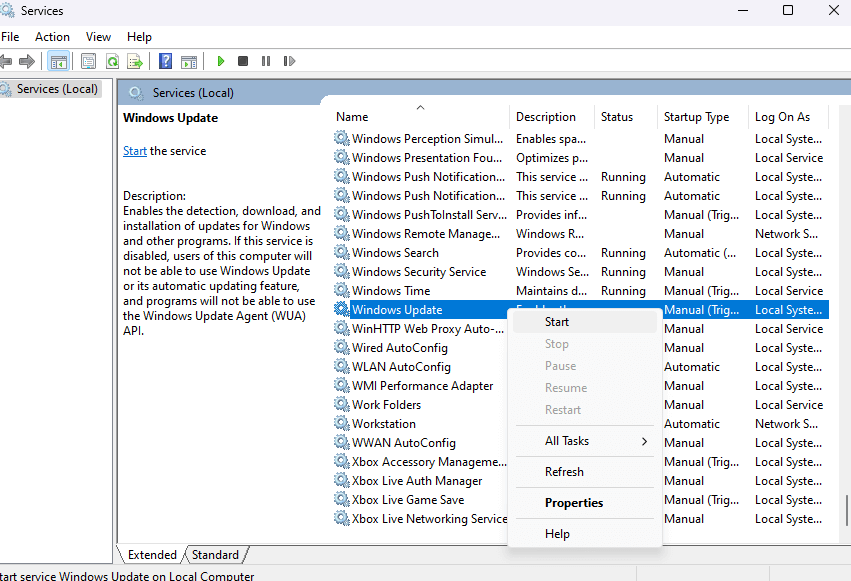Select Services (Local) in the console tree
Image resolution: width=851 pixels, height=581 pixels.
pyautogui.click(x=57, y=89)
